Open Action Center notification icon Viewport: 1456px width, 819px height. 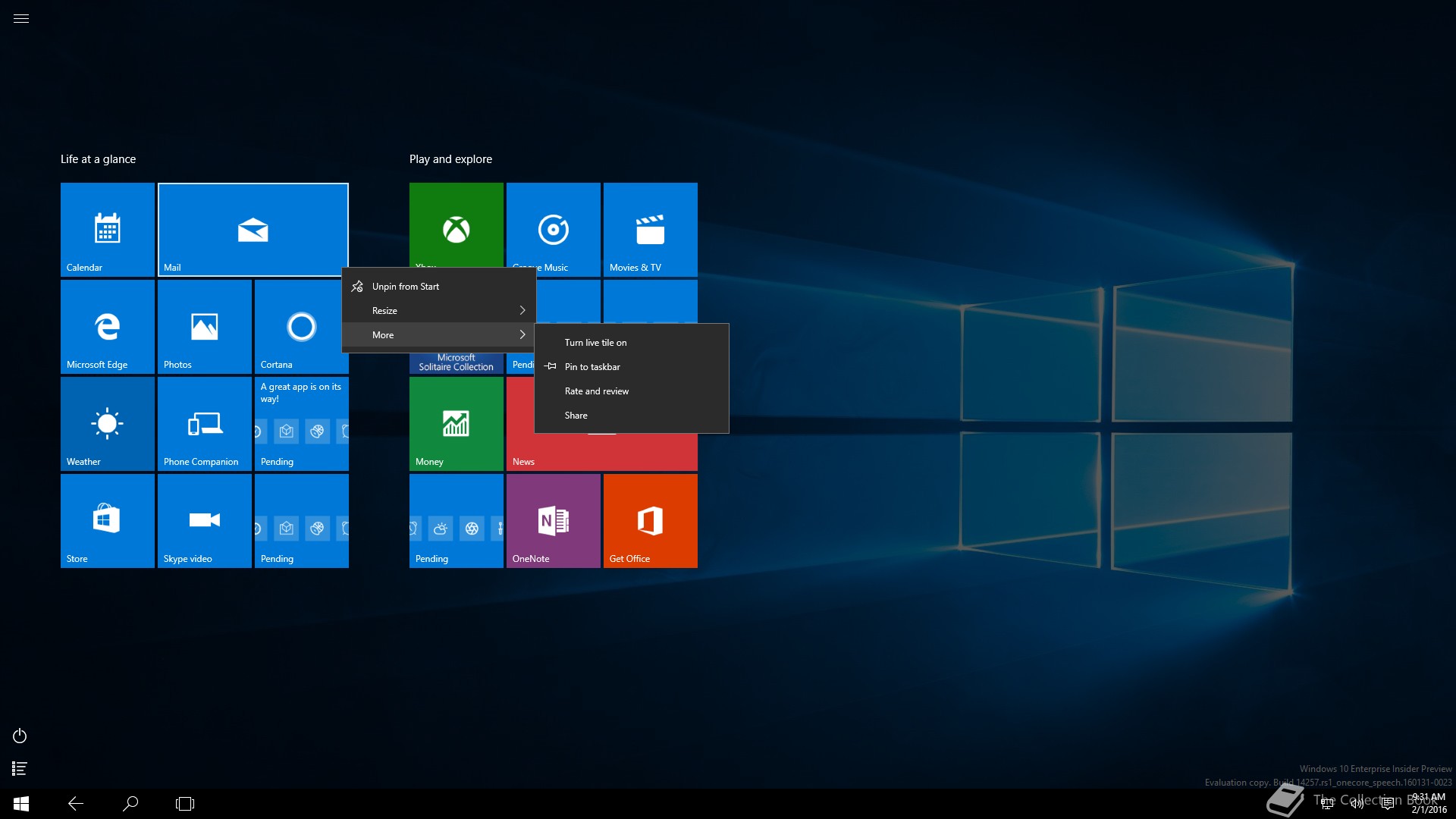coord(1388,804)
